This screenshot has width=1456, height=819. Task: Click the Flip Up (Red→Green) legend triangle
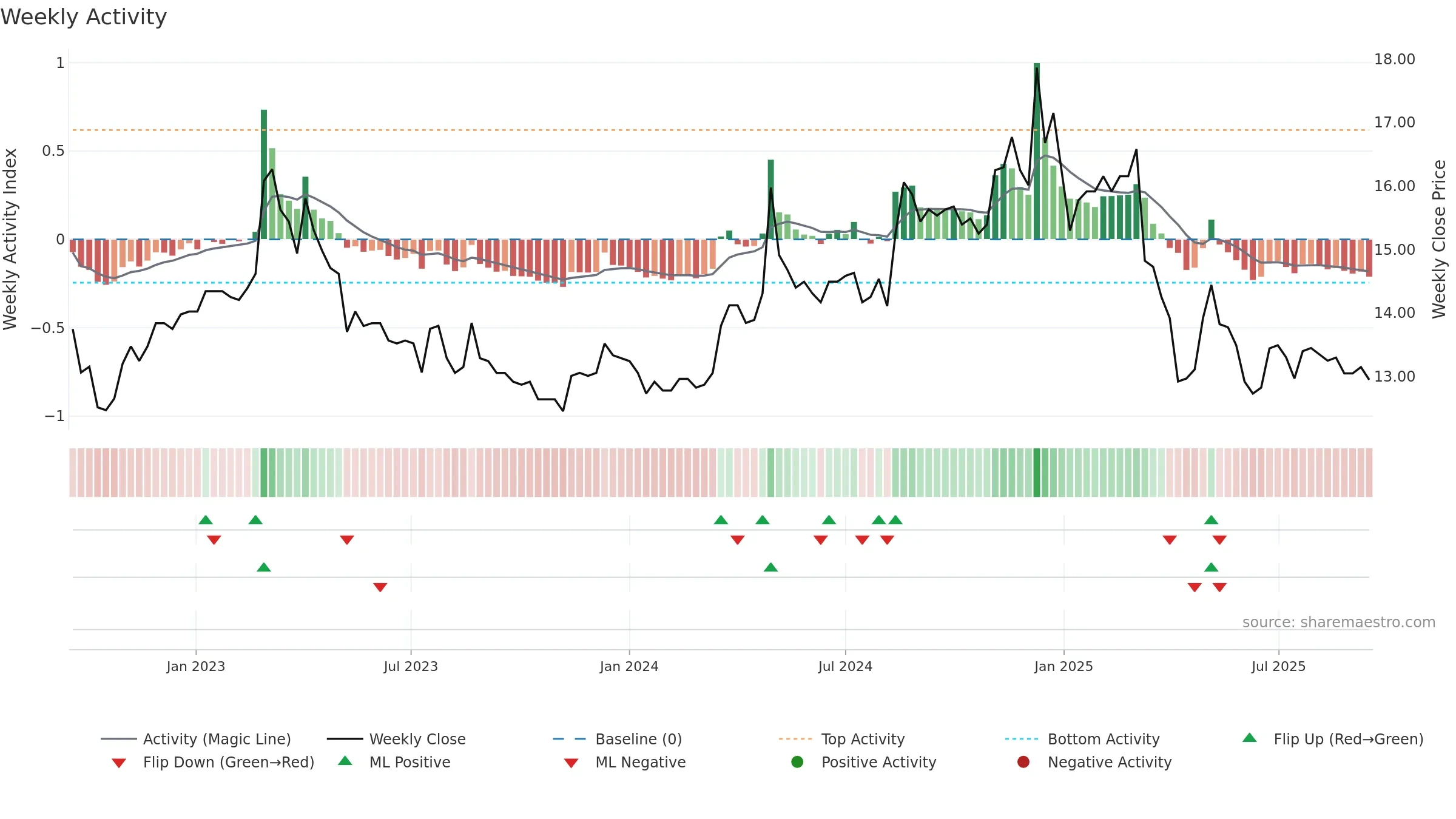coord(1250,738)
